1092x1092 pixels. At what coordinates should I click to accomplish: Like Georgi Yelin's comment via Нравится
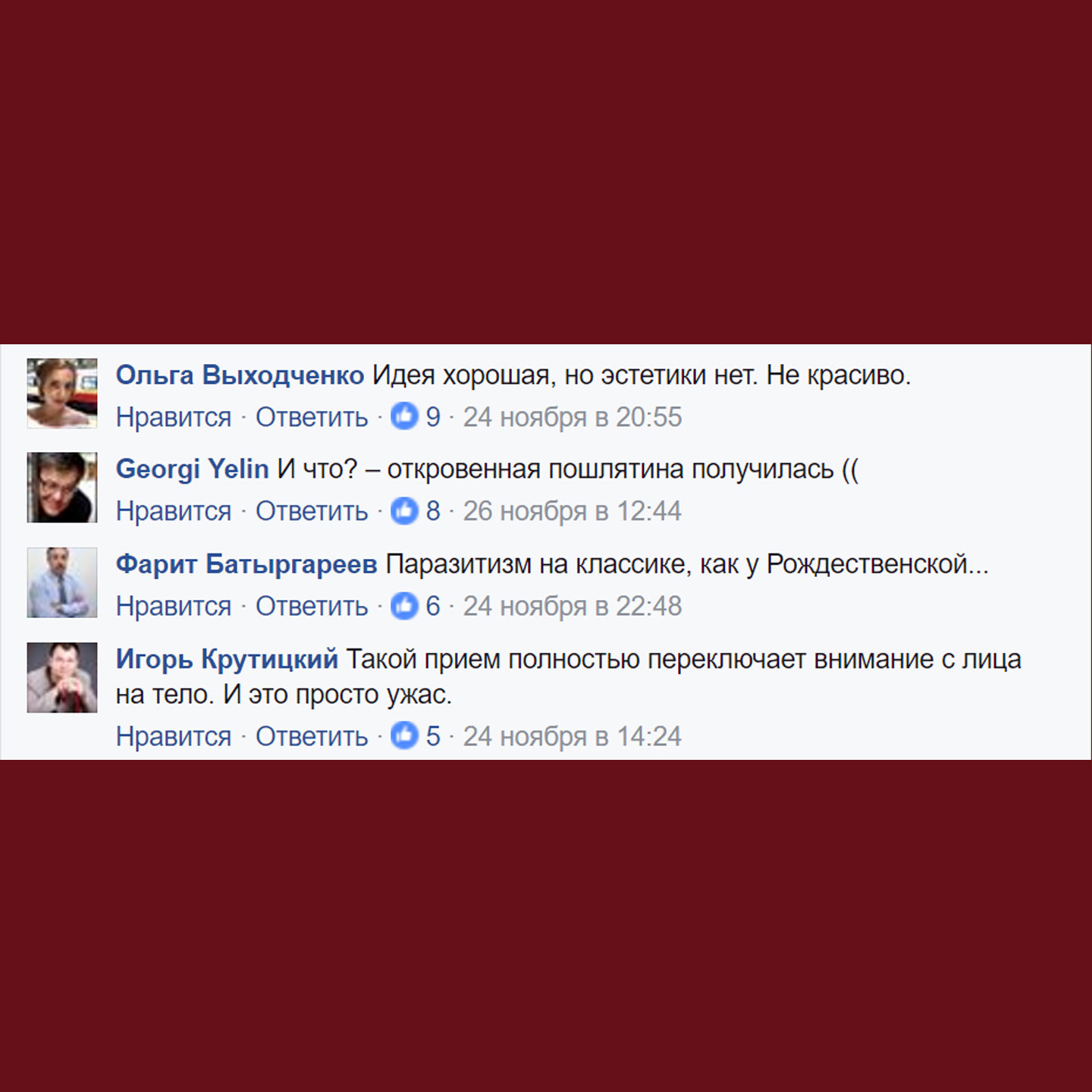[x=174, y=511]
